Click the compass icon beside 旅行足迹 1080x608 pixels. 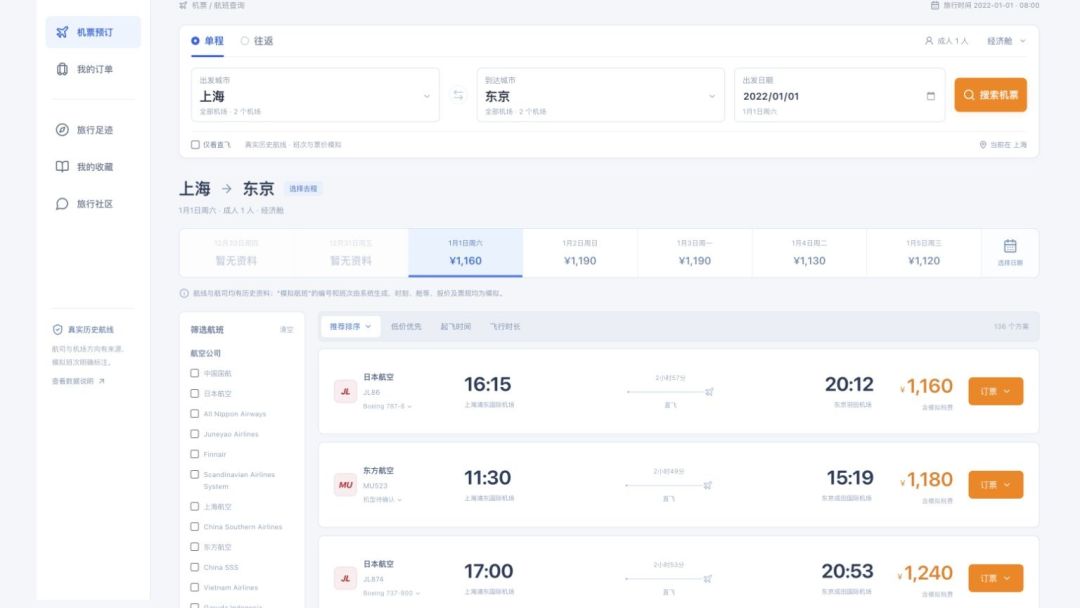coord(62,130)
